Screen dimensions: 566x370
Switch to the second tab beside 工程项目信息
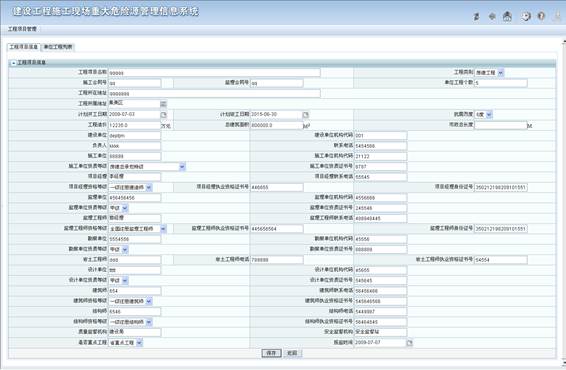tap(58, 47)
